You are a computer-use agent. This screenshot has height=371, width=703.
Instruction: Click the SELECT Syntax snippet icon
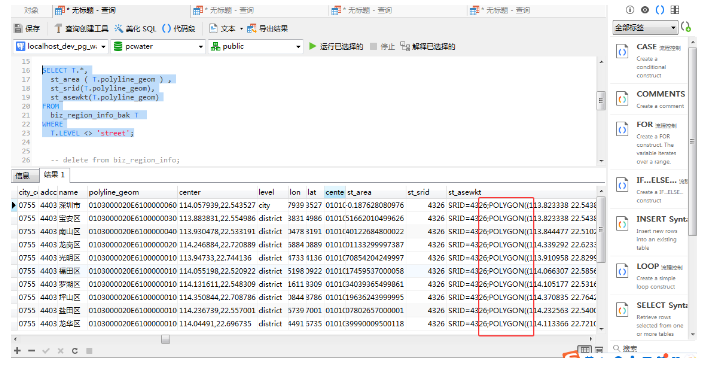coord(622,310)
